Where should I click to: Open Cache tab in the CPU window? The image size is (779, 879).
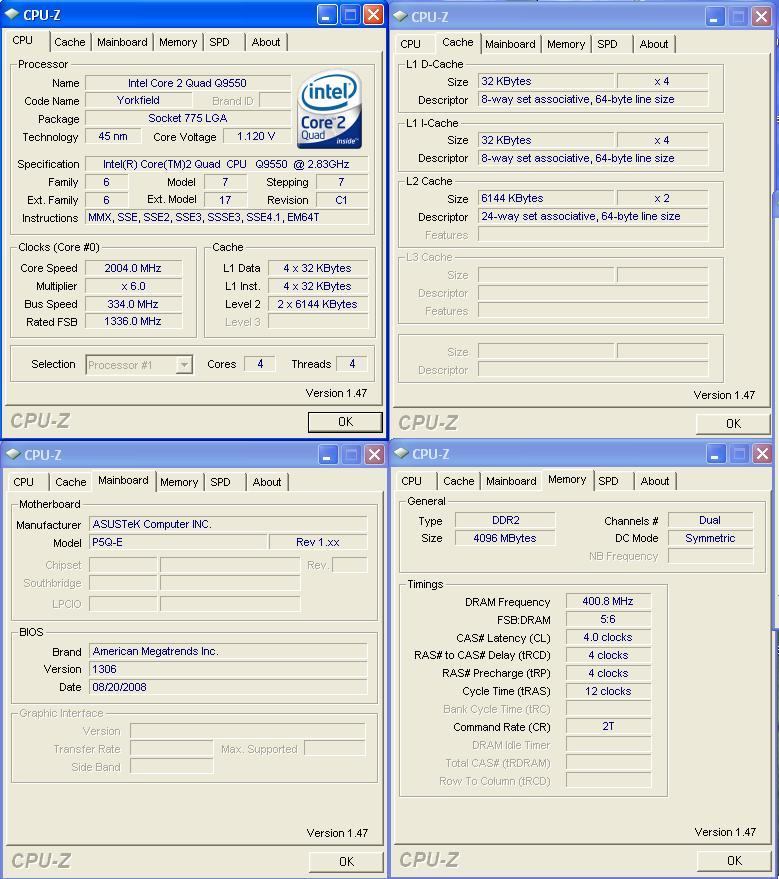coord(70,42)
